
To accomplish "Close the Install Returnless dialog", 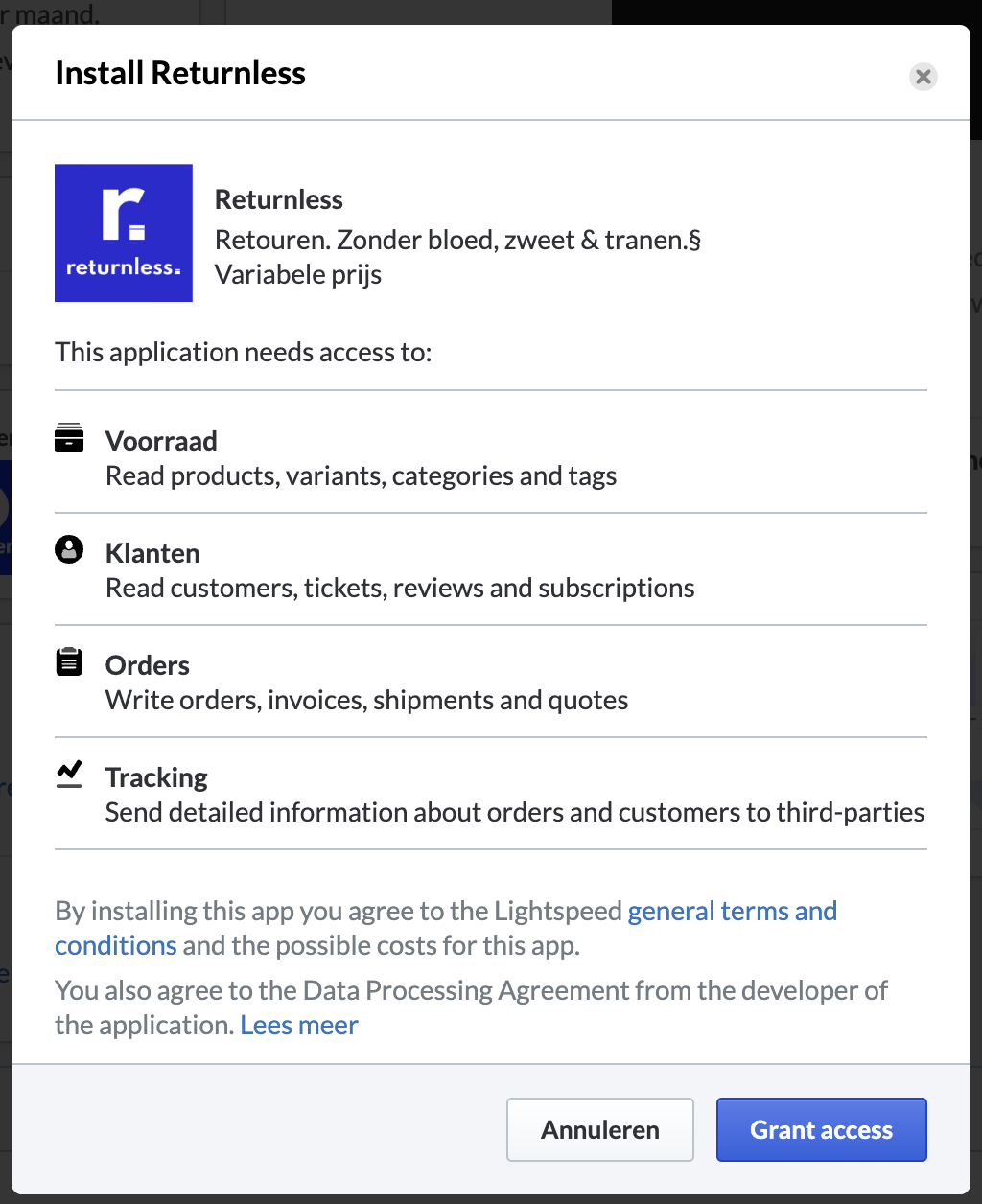I will pos(924,77).
